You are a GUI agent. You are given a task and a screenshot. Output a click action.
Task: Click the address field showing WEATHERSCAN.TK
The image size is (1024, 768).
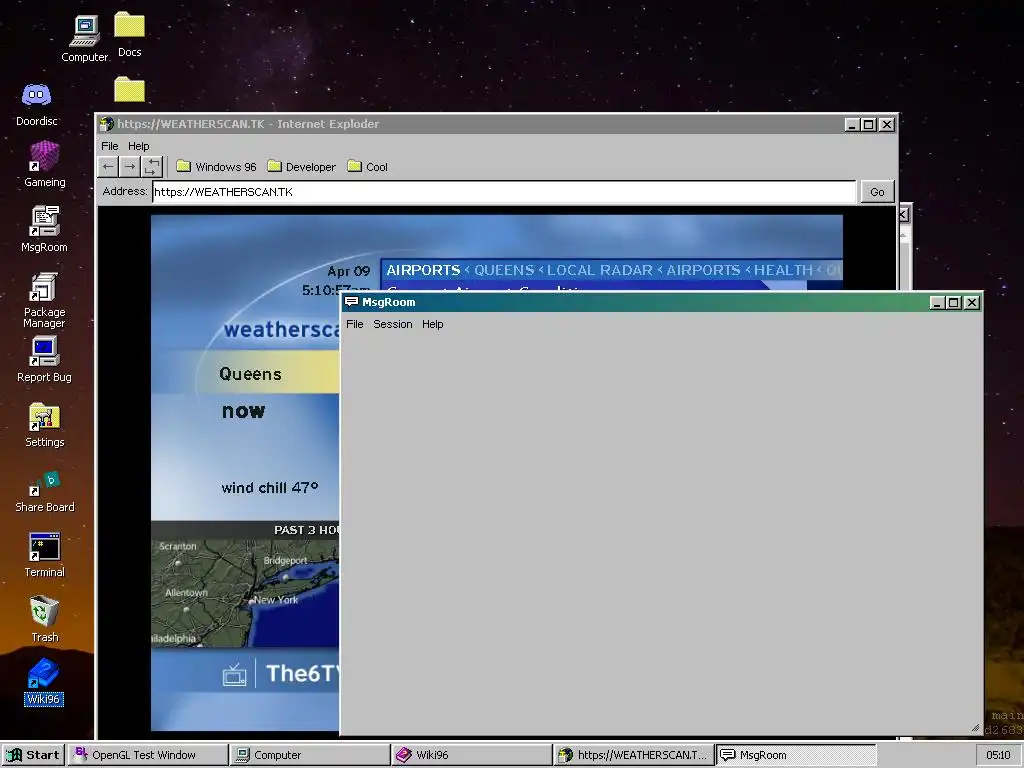point(504,192)
